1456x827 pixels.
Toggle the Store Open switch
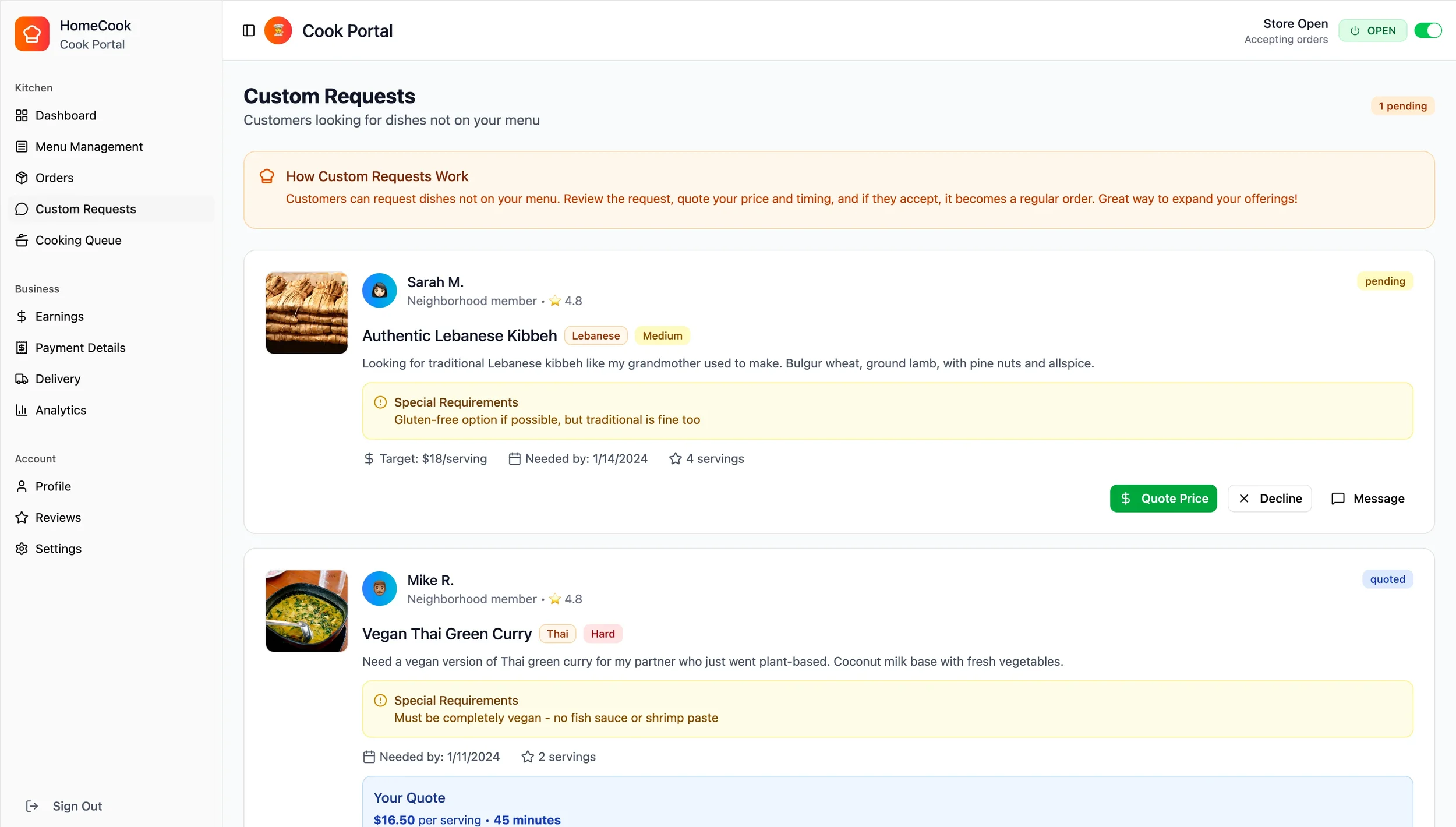point(1427,30)
